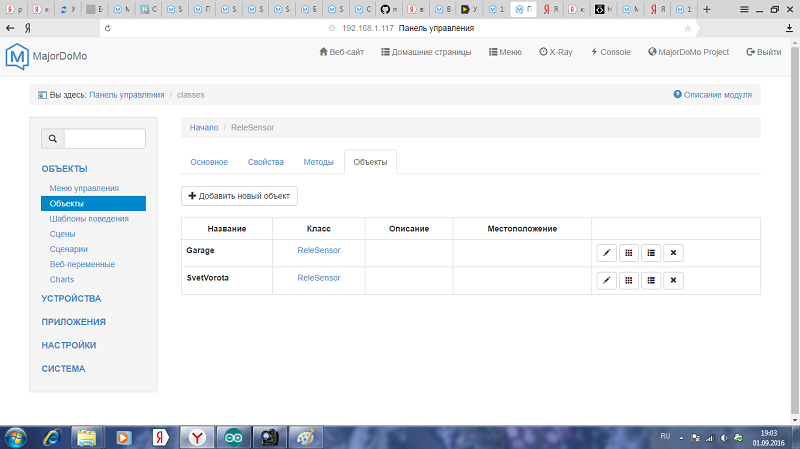
Task: Edit the Garage object with pencil icon
Action: tap(607, 253)
